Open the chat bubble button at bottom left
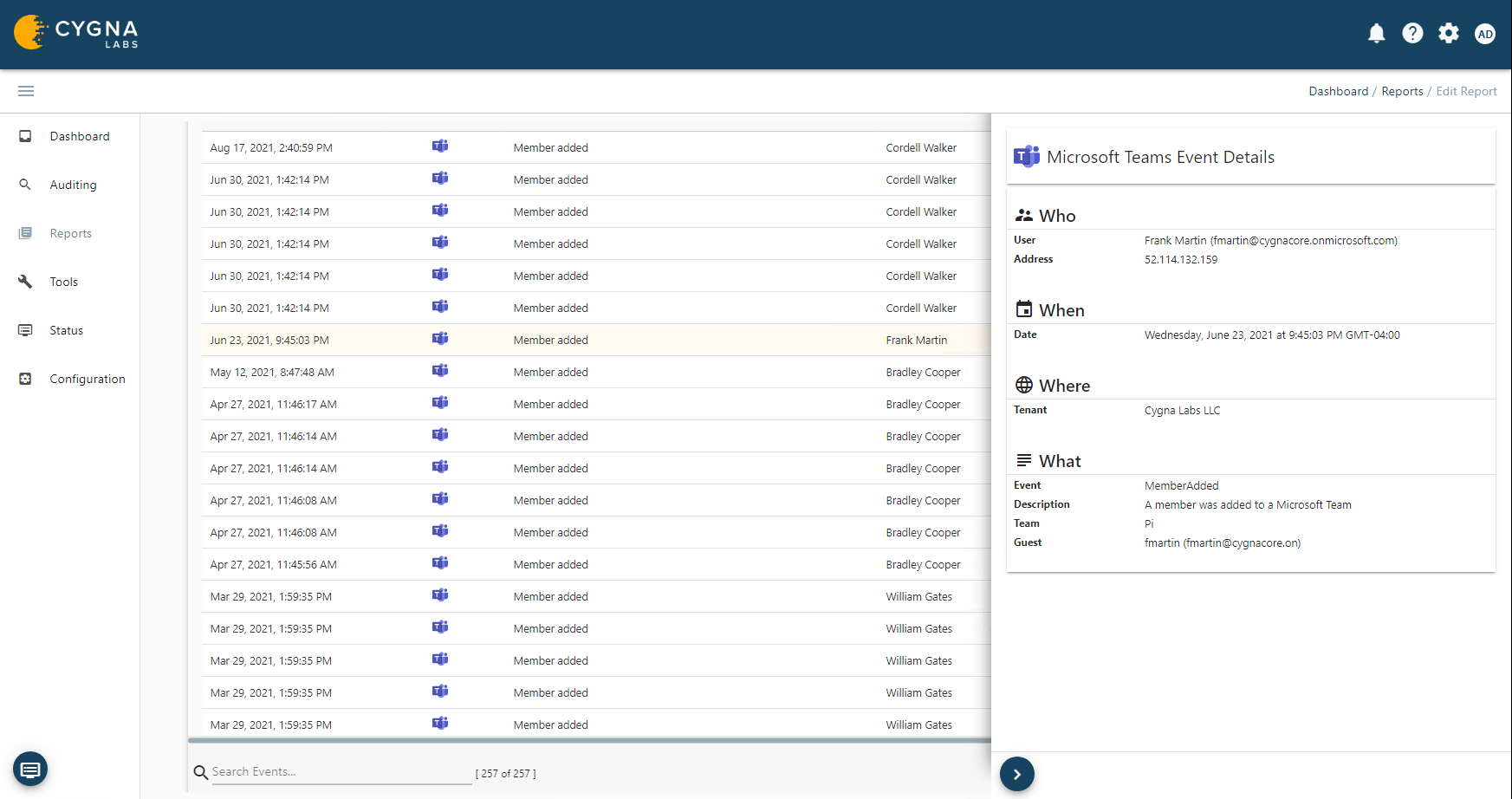This screenshot has width=1512, height=799. [x=30, y=769]
